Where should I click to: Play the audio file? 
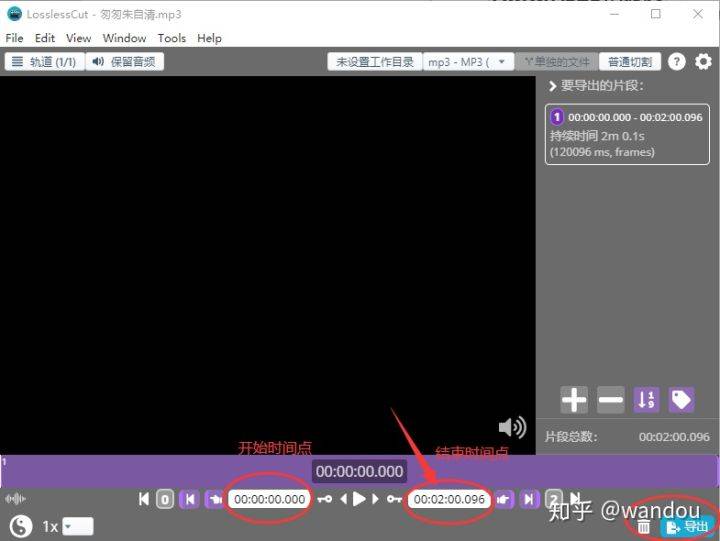point(359,499)
